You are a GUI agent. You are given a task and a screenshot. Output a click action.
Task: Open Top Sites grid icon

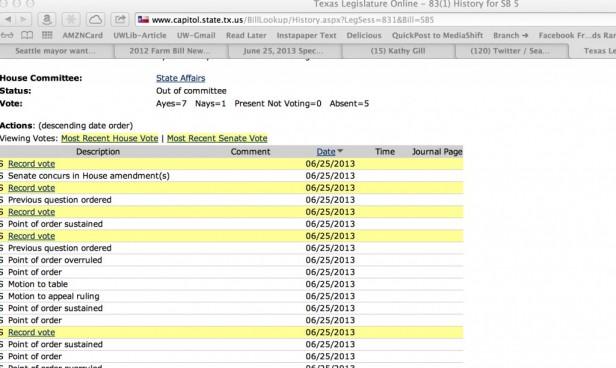tap(47, 35)
